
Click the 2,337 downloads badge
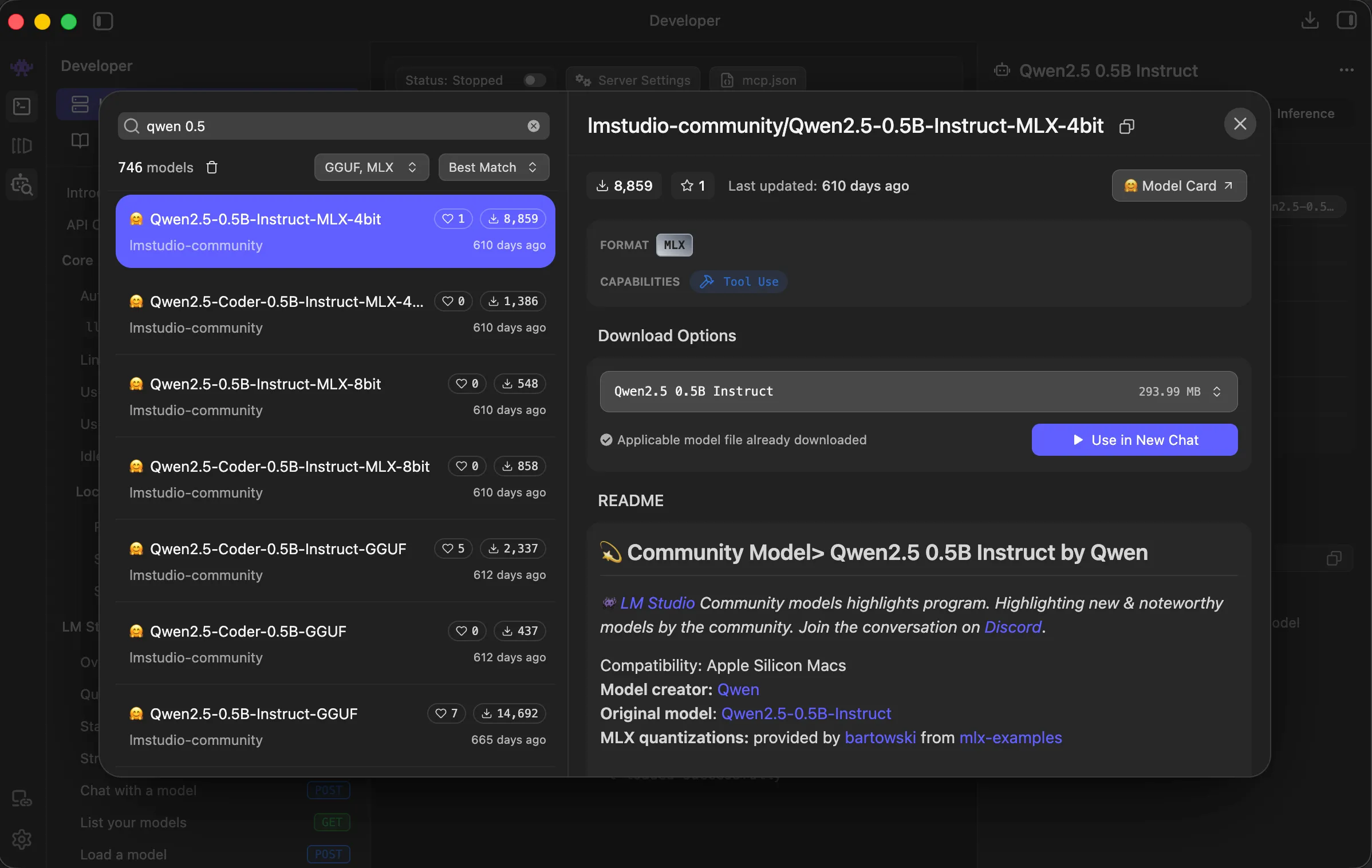coord(513,549)
